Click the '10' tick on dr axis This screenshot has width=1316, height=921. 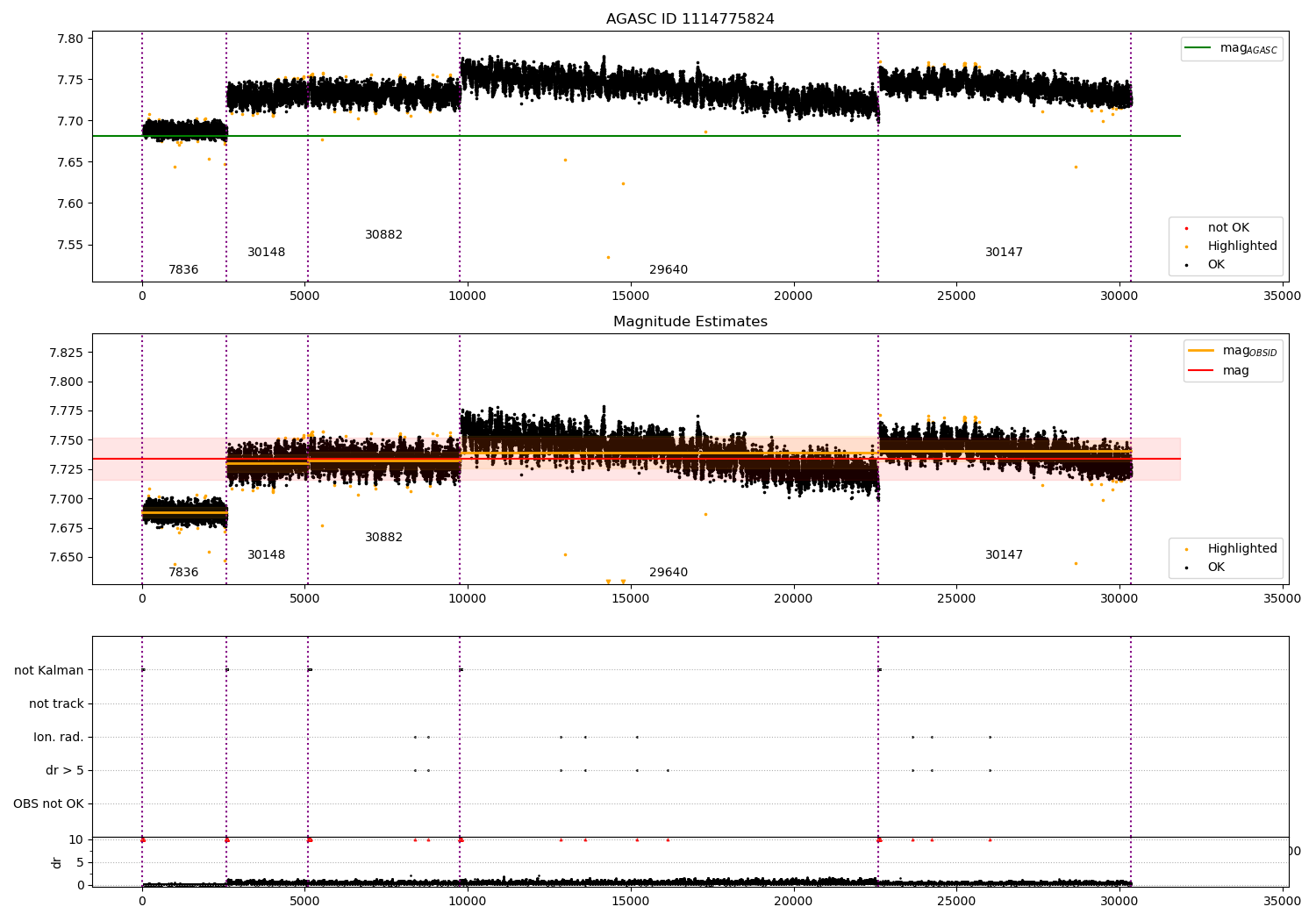(77, 840)
